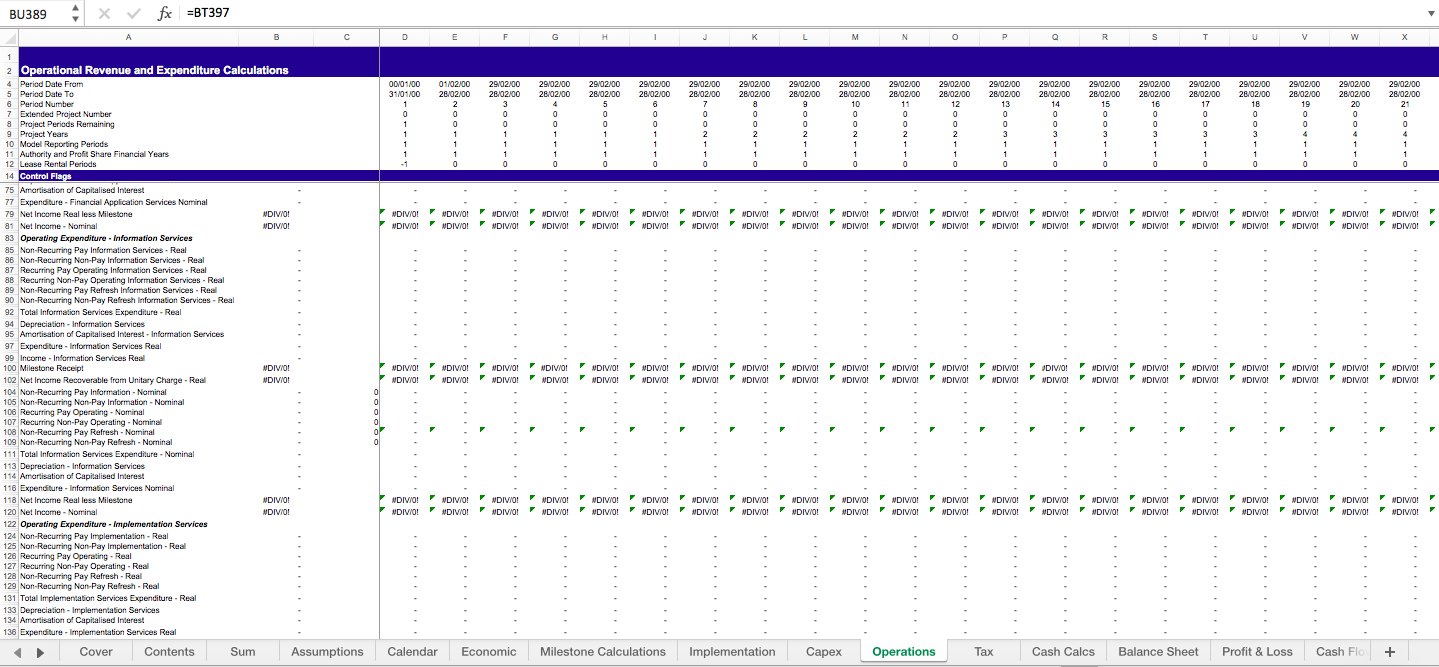Select the Period Date To label cell
The height and width of the screenshot is (667, 1439).
47,94
